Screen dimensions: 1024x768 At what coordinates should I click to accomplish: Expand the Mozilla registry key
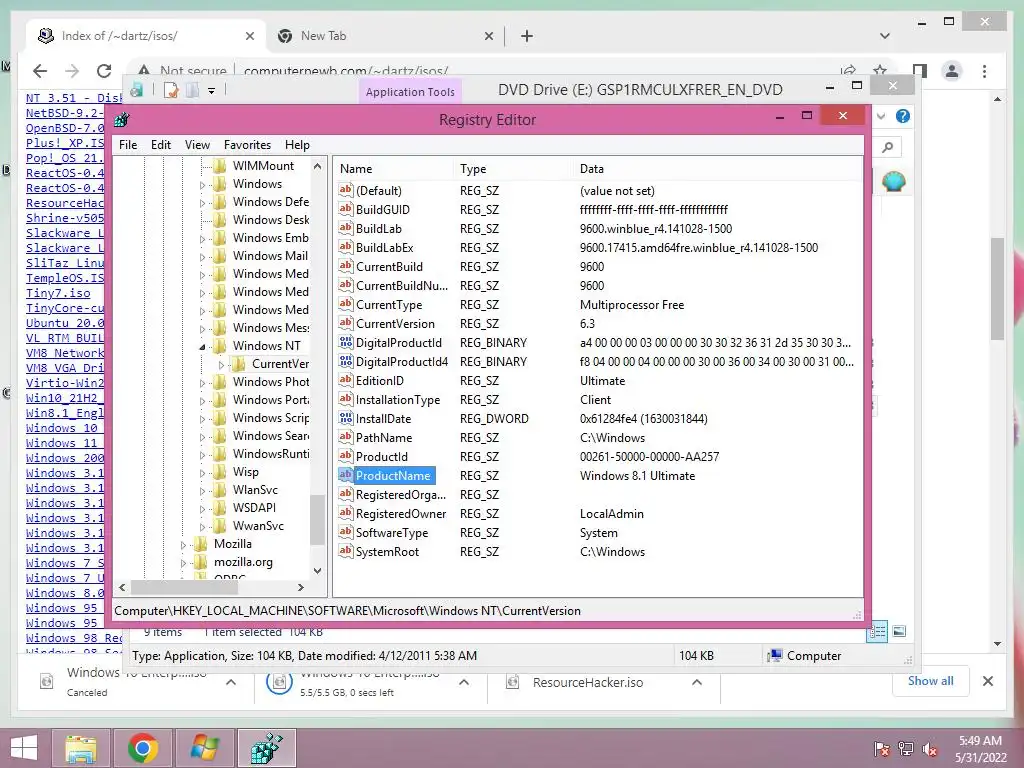click(x=184, y=545)
